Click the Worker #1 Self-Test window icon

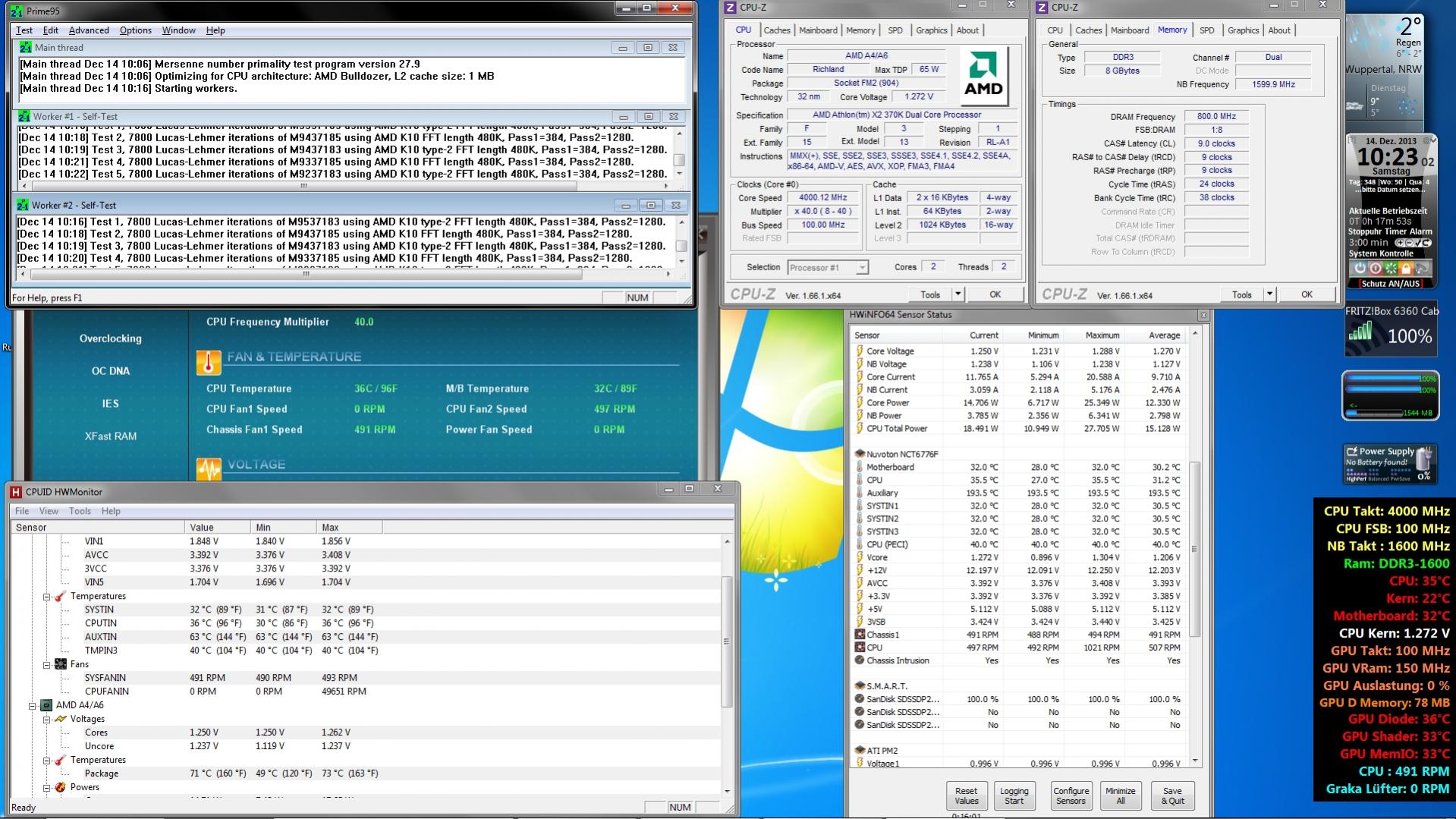click(x=24, y=116)
